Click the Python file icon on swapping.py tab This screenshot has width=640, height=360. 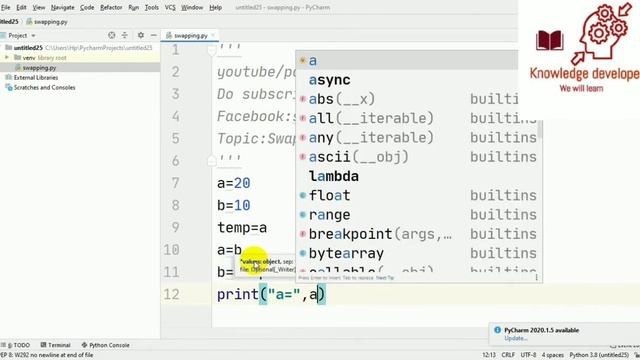pyautogui.click(x=169, y=36)
